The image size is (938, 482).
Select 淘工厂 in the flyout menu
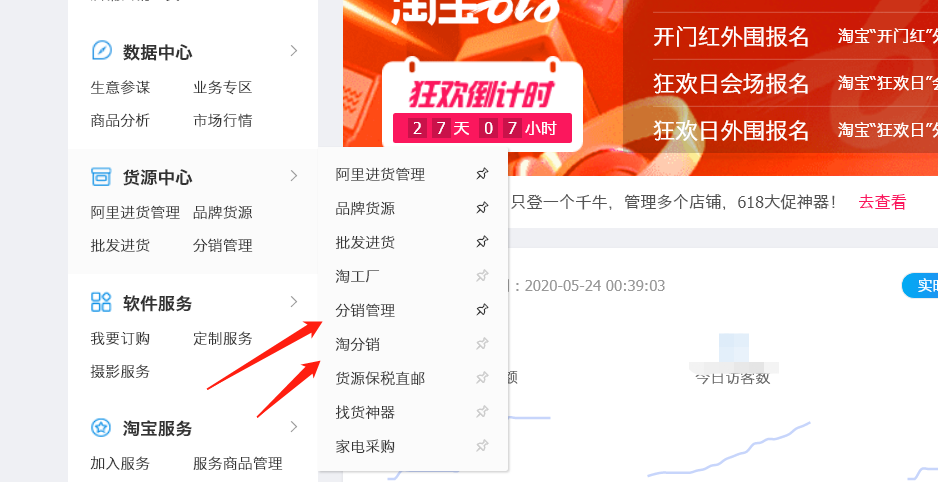click(358, 276)
